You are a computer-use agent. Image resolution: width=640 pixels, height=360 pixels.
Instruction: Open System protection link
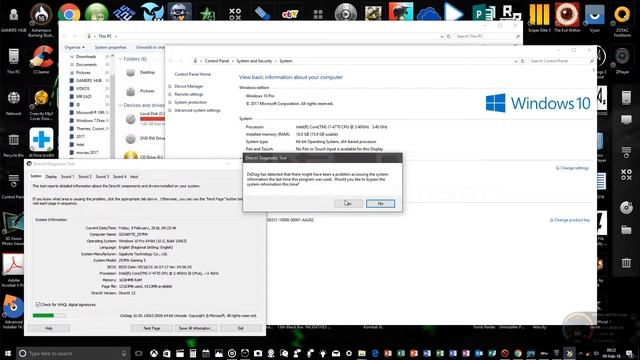click(x=191, y=102)
